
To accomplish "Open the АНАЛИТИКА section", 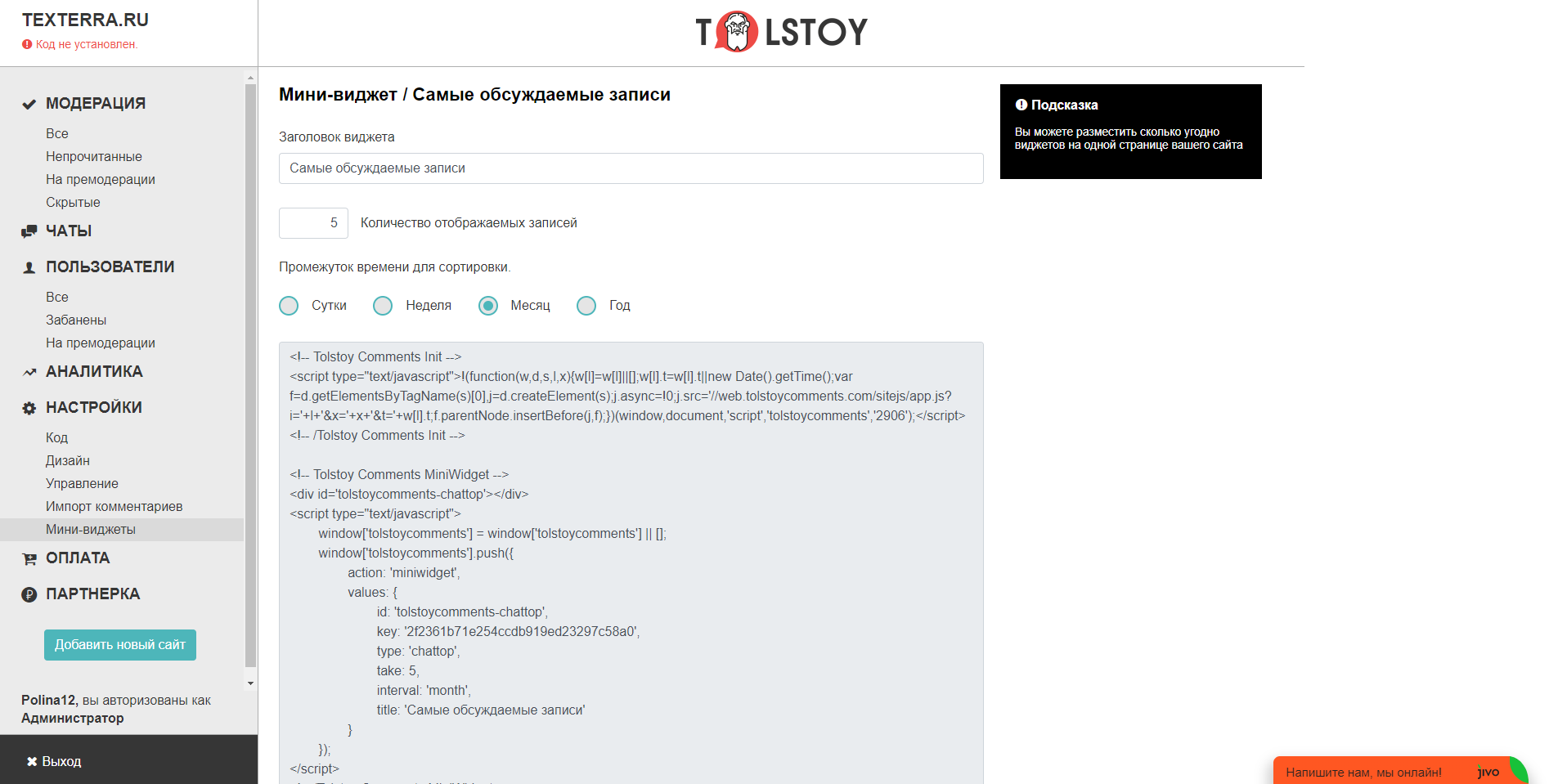I will tap(94, 372).
